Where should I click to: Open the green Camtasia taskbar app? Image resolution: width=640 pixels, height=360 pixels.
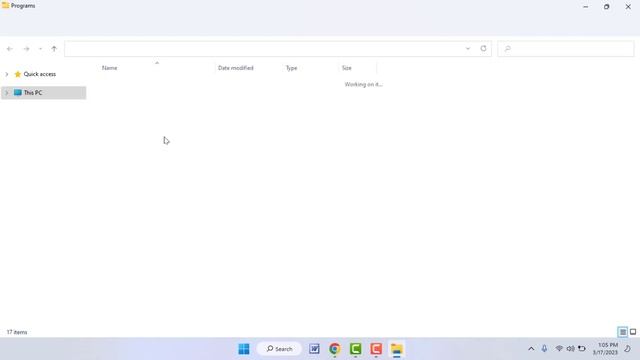[x=356, y=349]
